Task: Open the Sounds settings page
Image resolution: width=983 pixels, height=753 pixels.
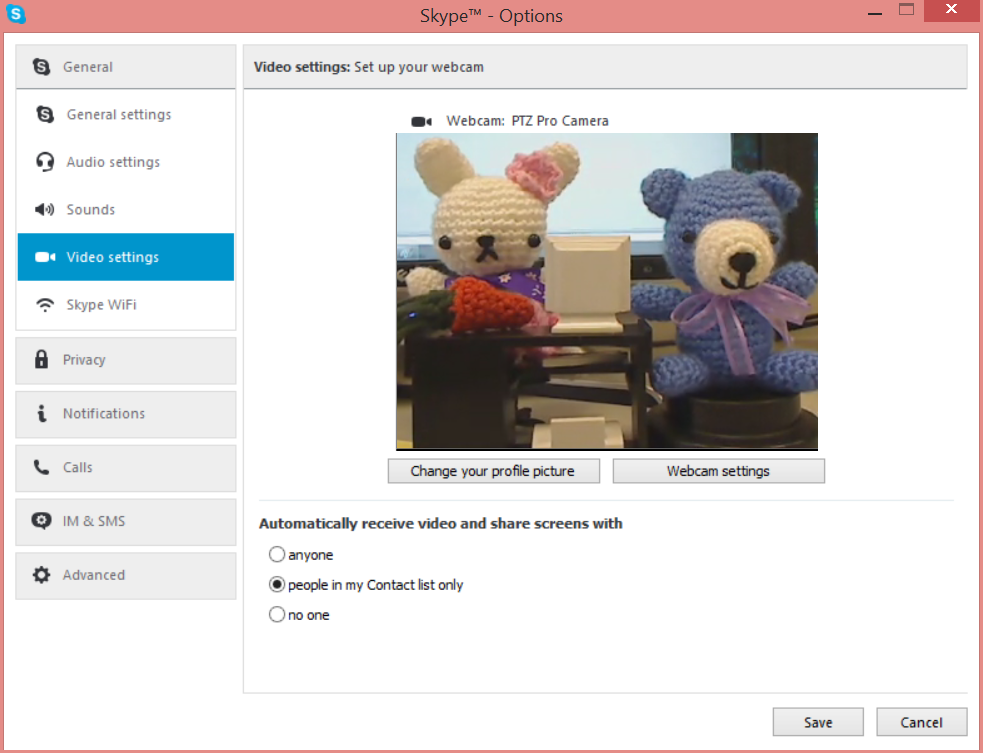Action: click(x=125, y=209)
